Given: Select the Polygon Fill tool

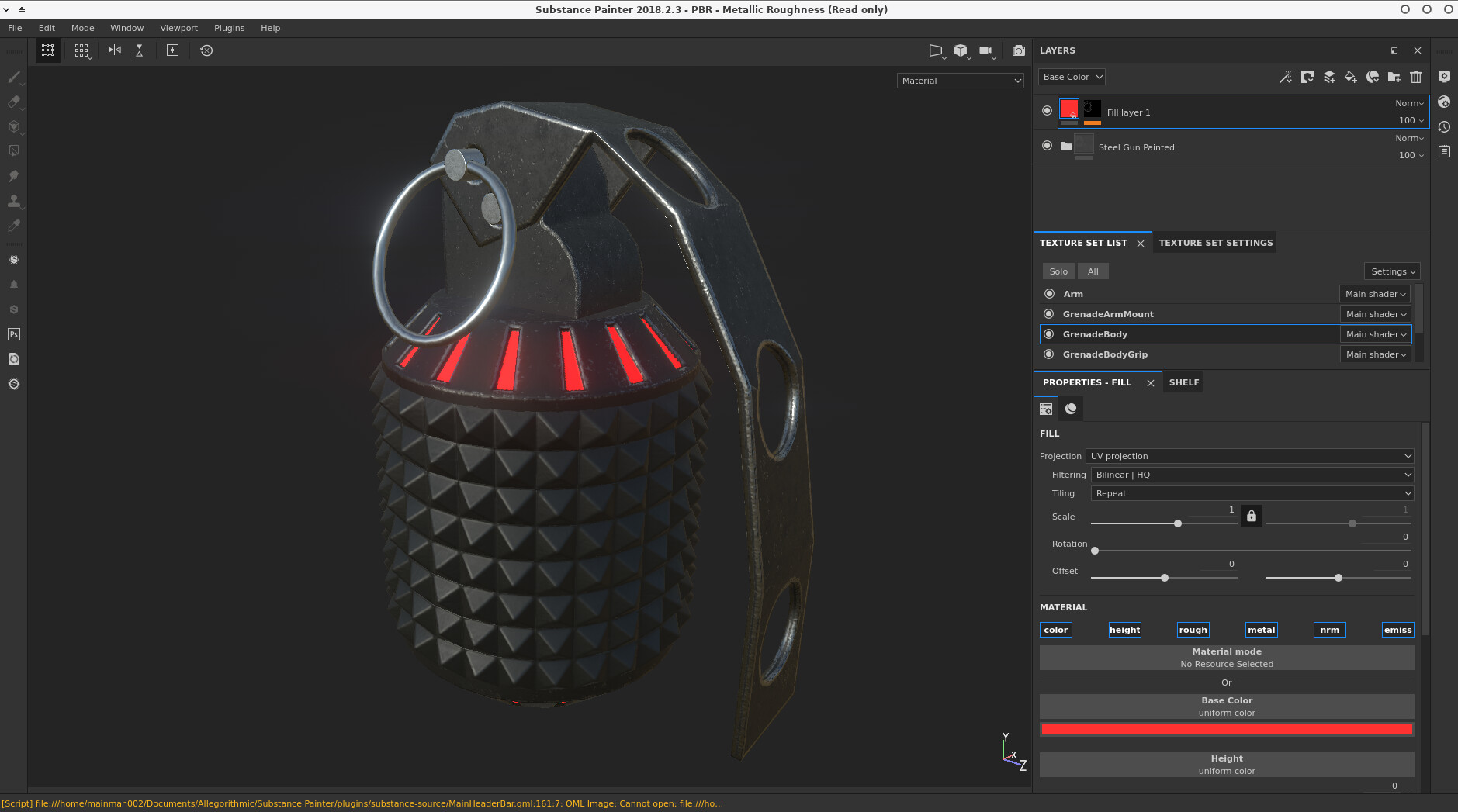Looking at the screenshot, I should pyautogui.click(x=13, y=151).
